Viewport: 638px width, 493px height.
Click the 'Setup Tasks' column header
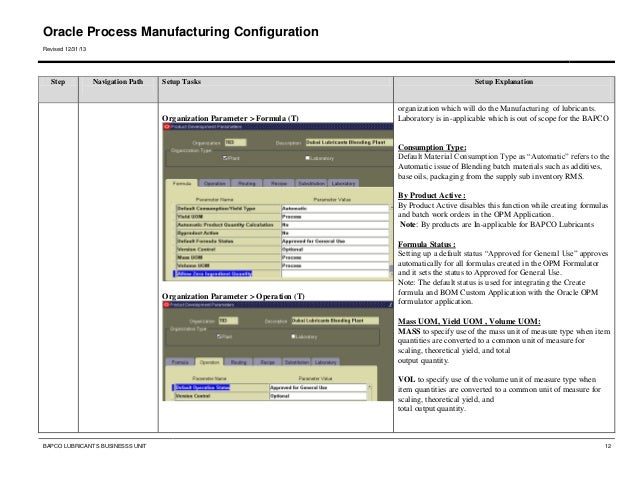(181, 81)
